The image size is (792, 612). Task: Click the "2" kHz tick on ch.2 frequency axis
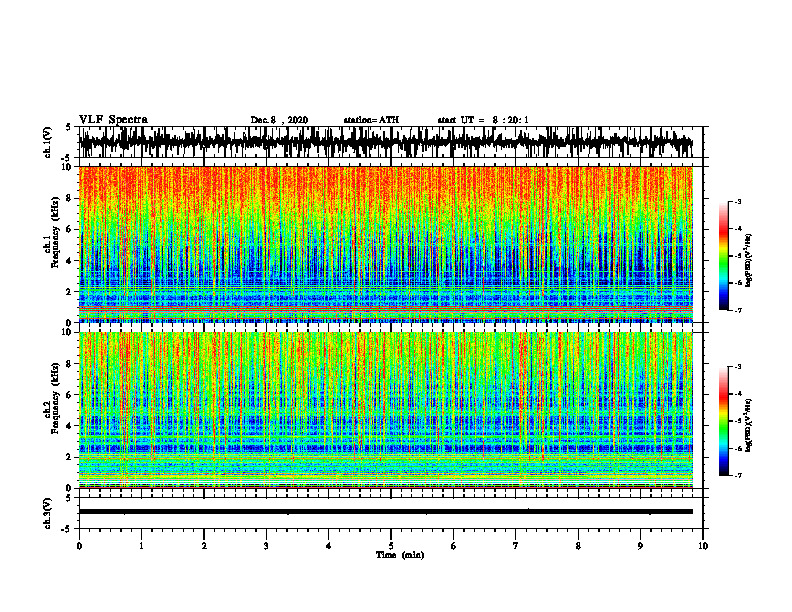70,457
